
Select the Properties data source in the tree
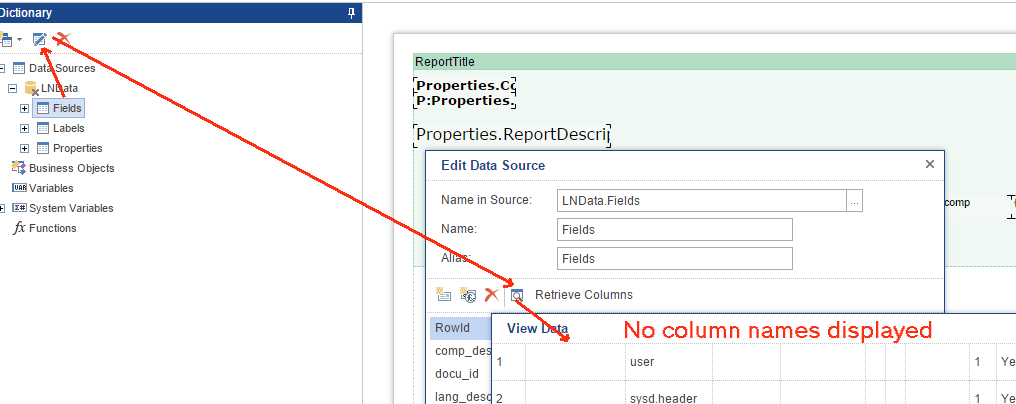point(78,149)
